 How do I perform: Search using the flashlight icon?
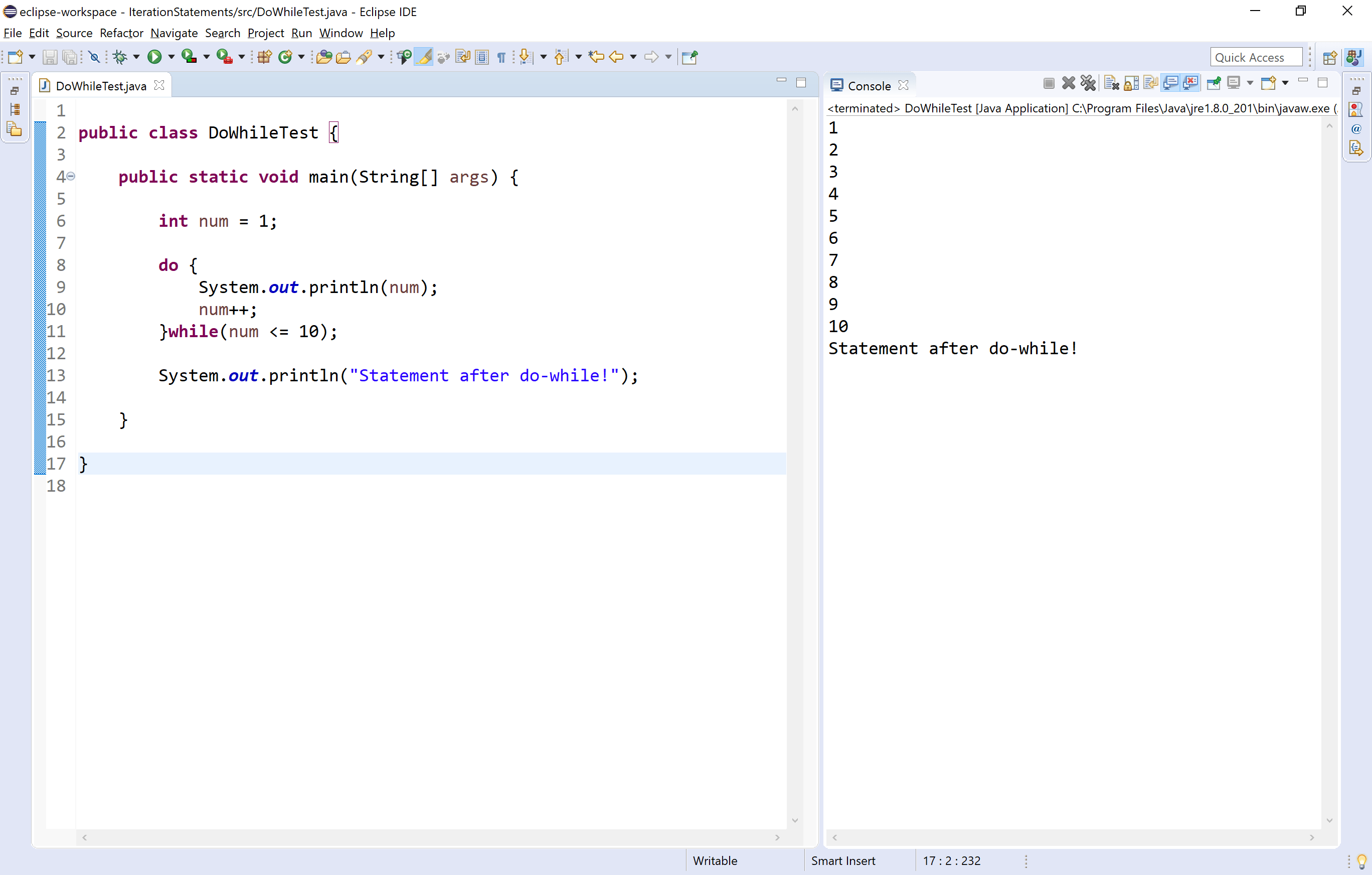[365, 56]
